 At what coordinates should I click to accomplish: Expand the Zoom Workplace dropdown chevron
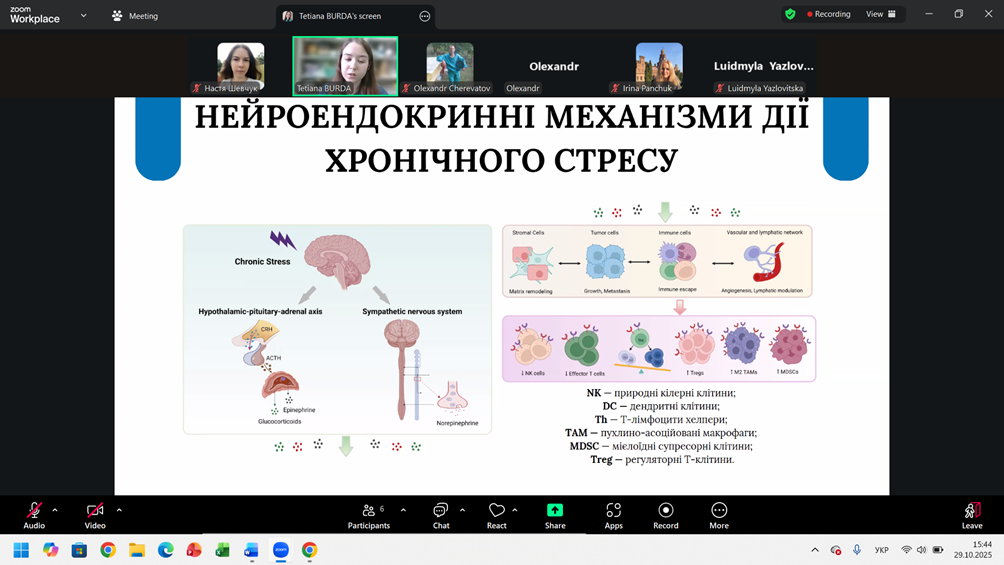point(83,16)
